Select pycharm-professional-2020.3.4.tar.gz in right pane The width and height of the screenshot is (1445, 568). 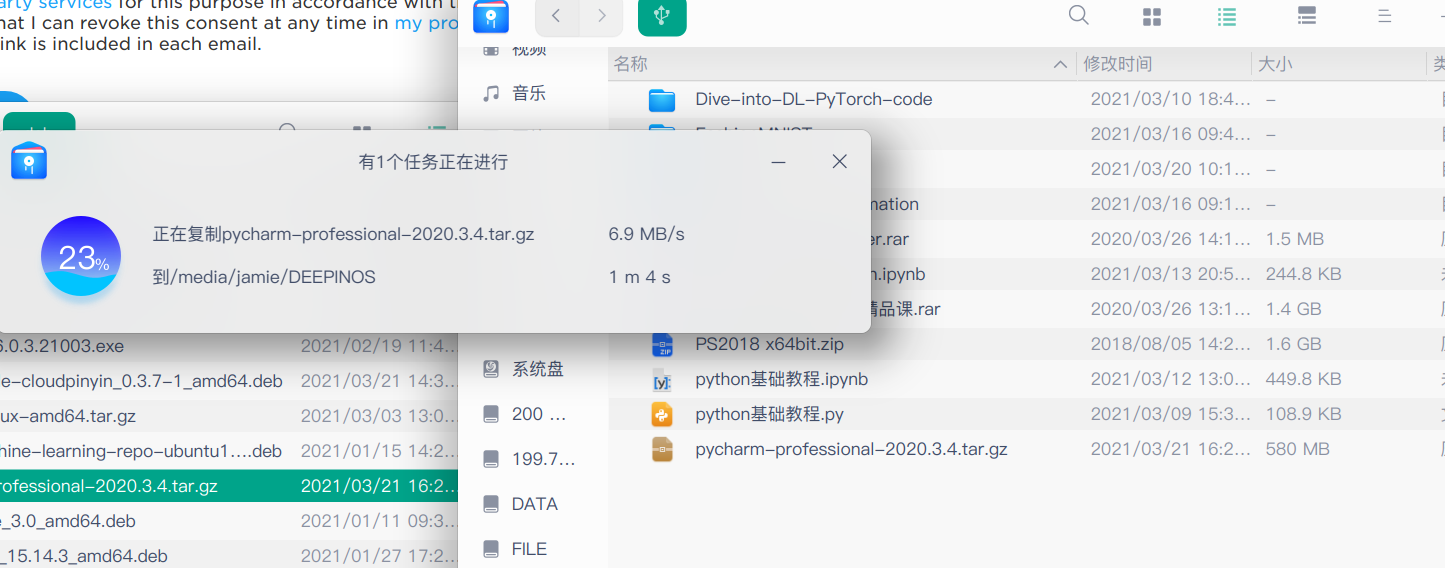point(850,450)
